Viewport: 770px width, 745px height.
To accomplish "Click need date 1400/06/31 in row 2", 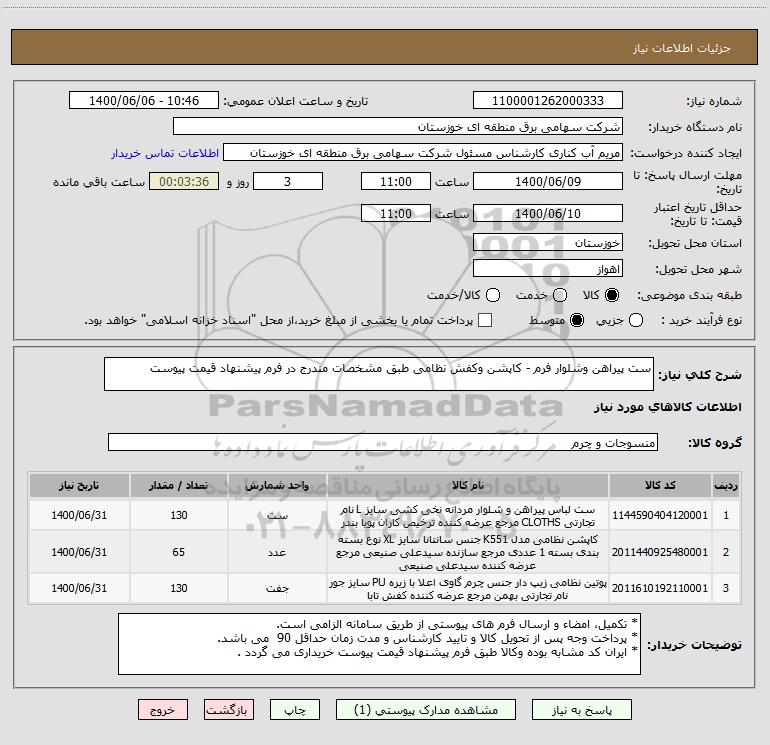I will point(79,552).
